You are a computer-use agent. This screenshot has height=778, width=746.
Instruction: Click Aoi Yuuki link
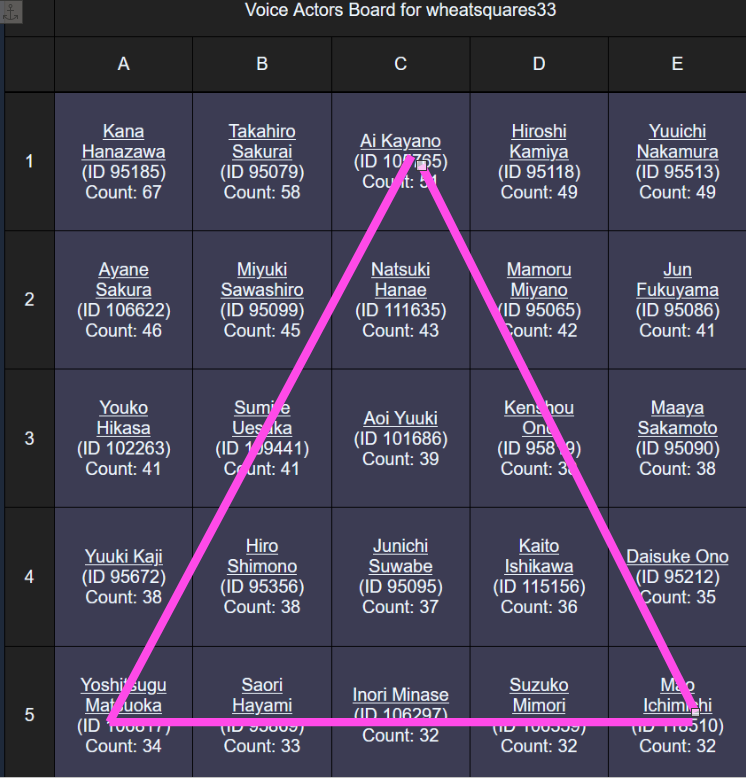coord(400,418)
